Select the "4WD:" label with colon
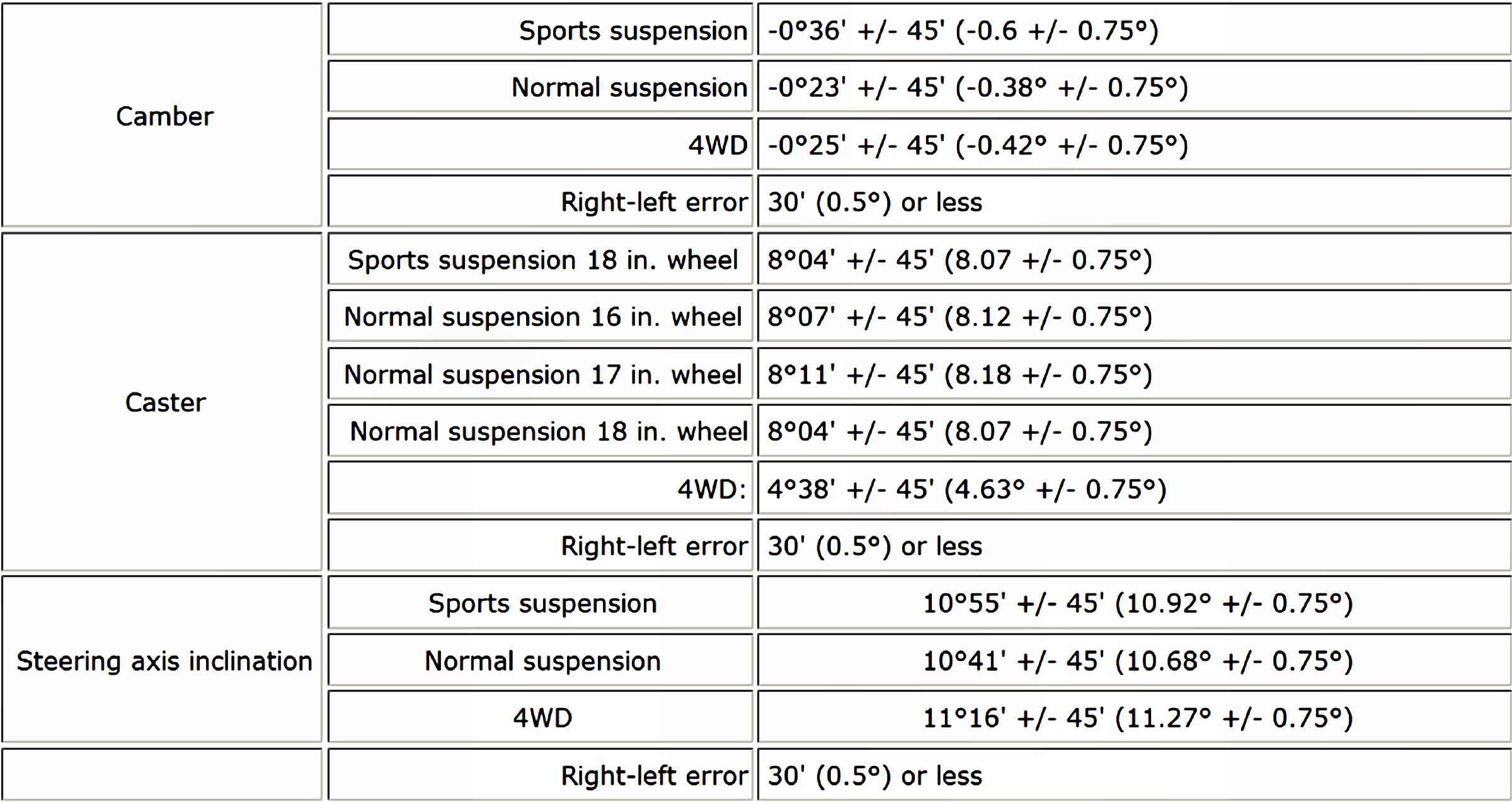This screenshot has height=802, width=1512. tap(711, 490)
